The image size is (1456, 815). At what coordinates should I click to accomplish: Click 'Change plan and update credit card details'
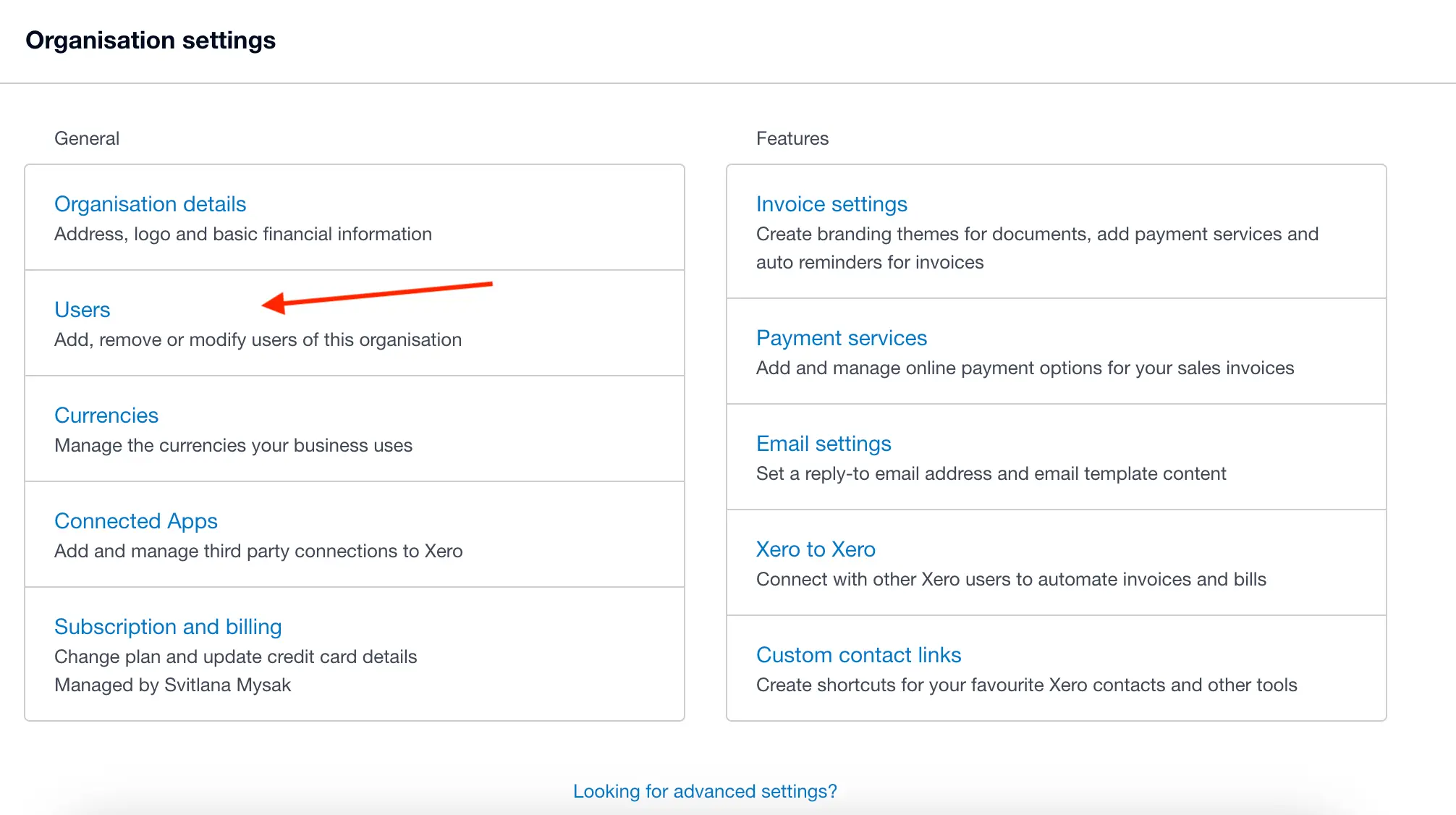point(236,656)
